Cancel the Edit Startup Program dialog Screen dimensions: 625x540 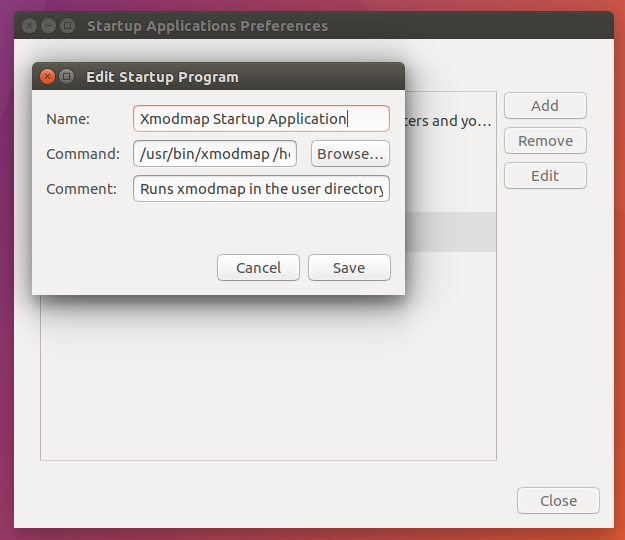(258, 267)
